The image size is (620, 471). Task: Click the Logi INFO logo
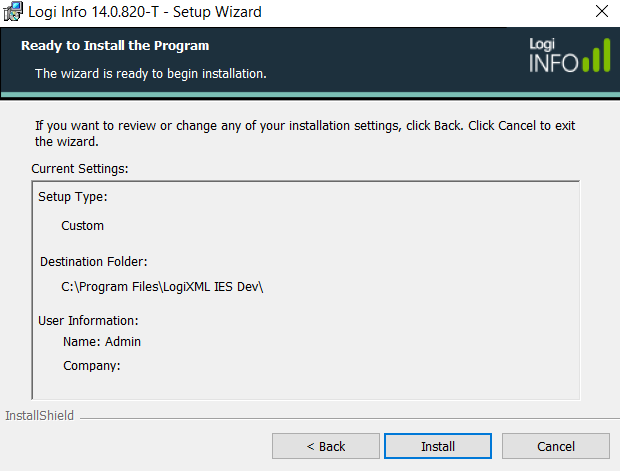pos(569,55)
